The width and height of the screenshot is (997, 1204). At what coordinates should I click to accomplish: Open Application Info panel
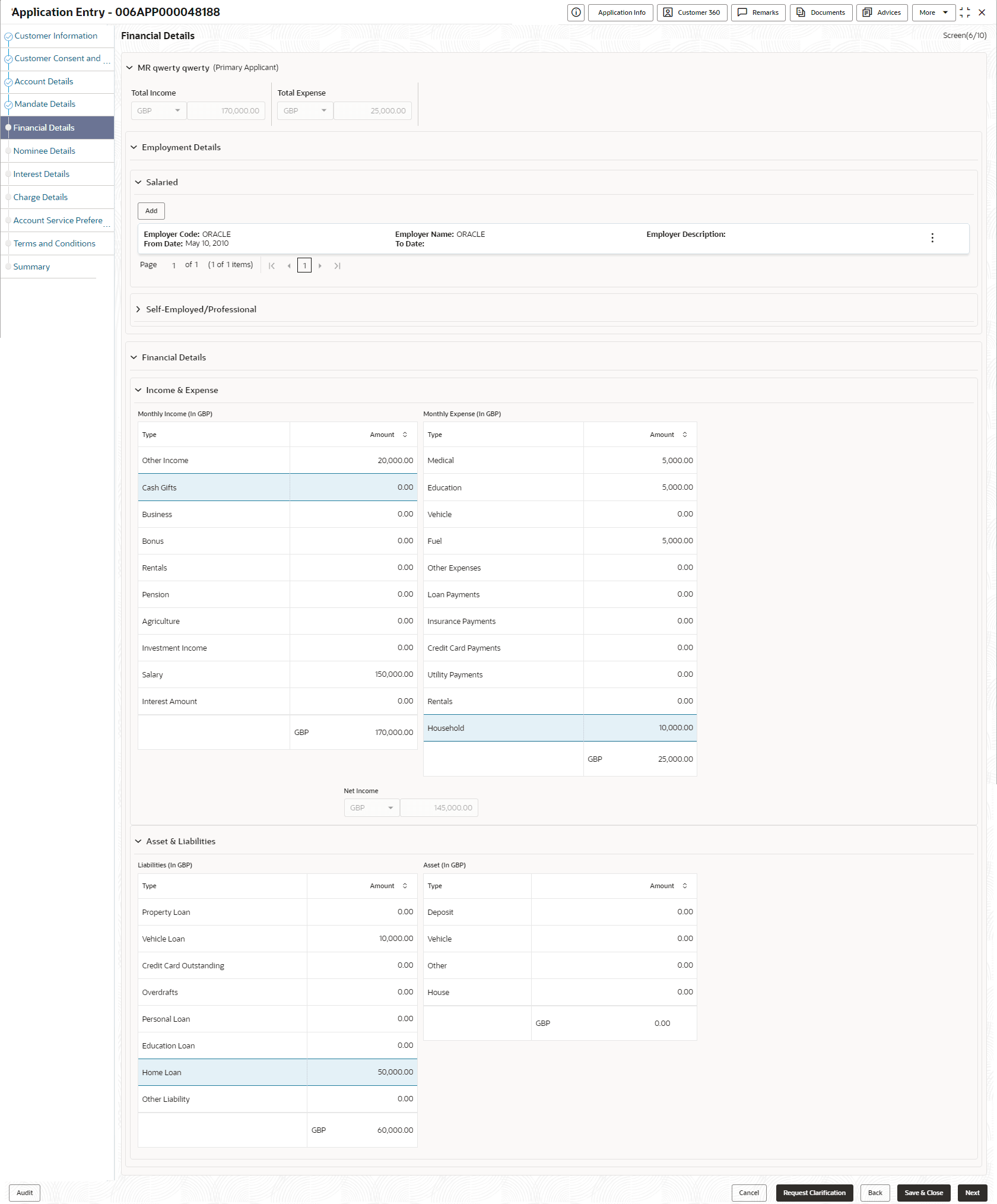[x=621, y=12]
